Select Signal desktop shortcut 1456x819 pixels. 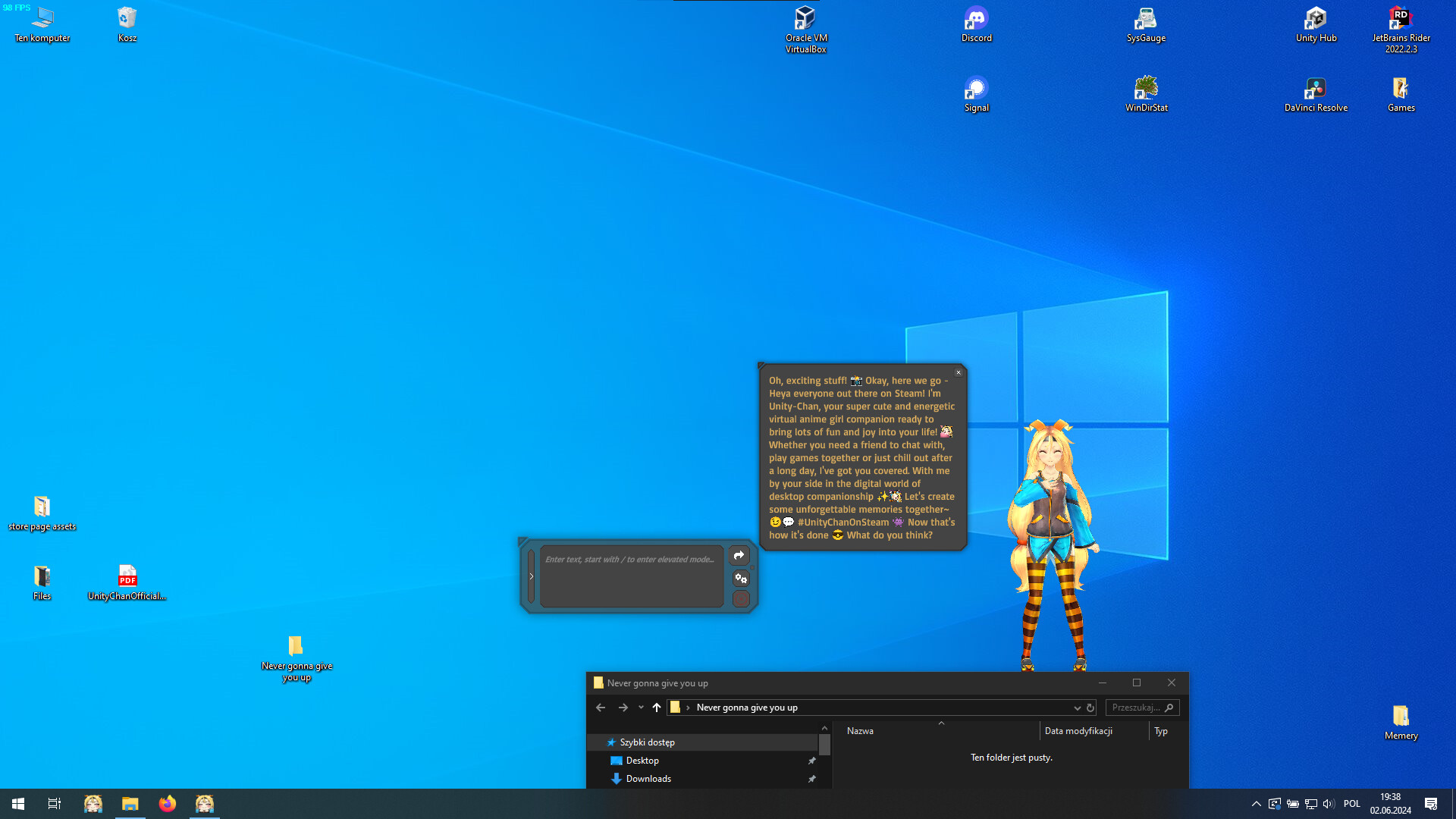(x=977, y=94)
